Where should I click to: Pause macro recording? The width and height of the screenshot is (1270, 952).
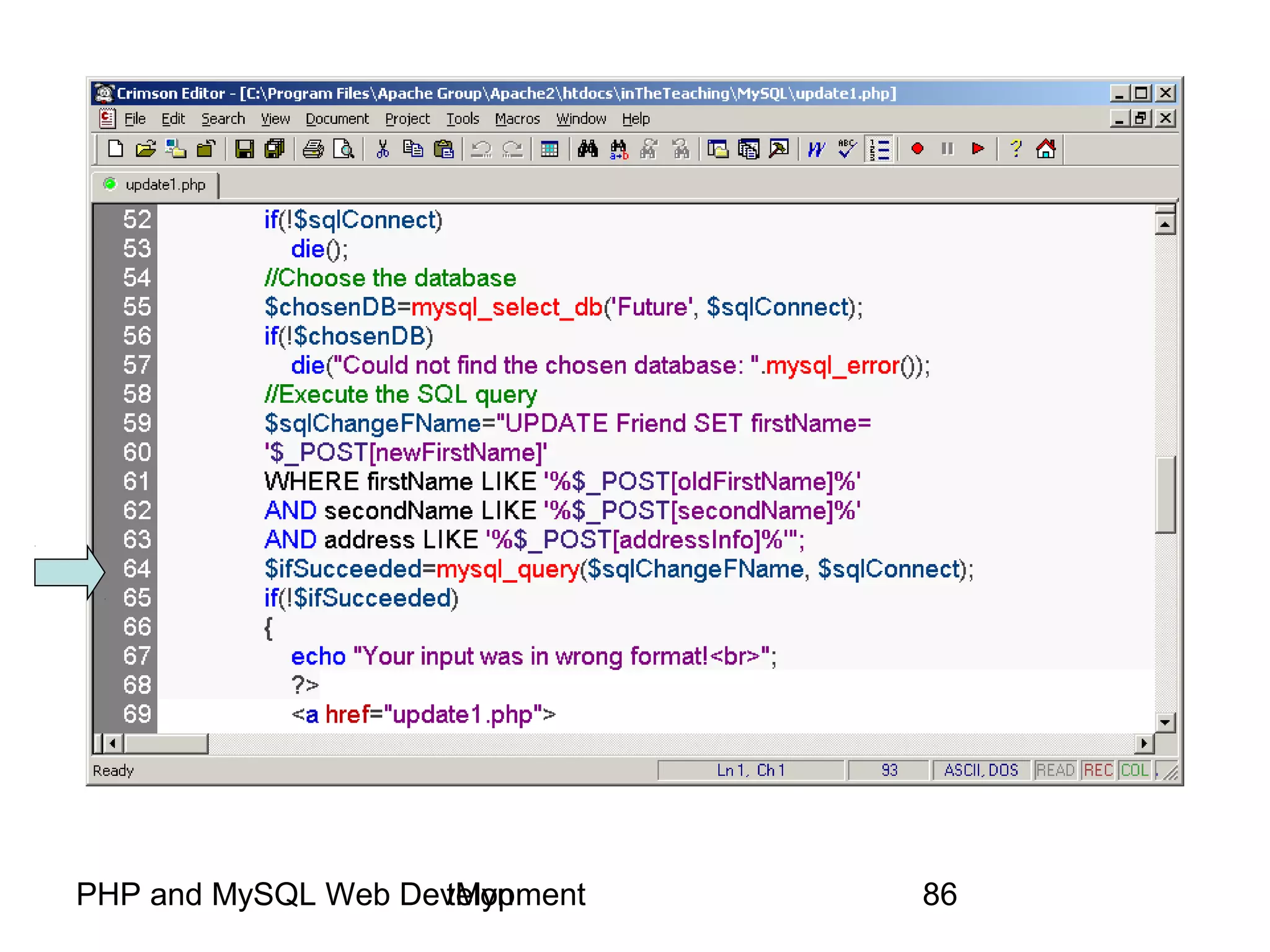coord(947,149)
